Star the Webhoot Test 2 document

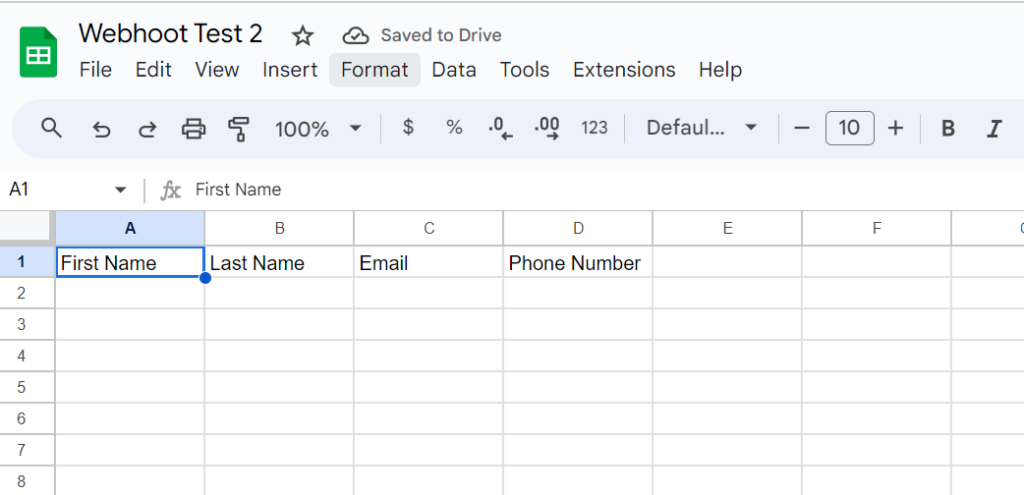click(302, 36)
